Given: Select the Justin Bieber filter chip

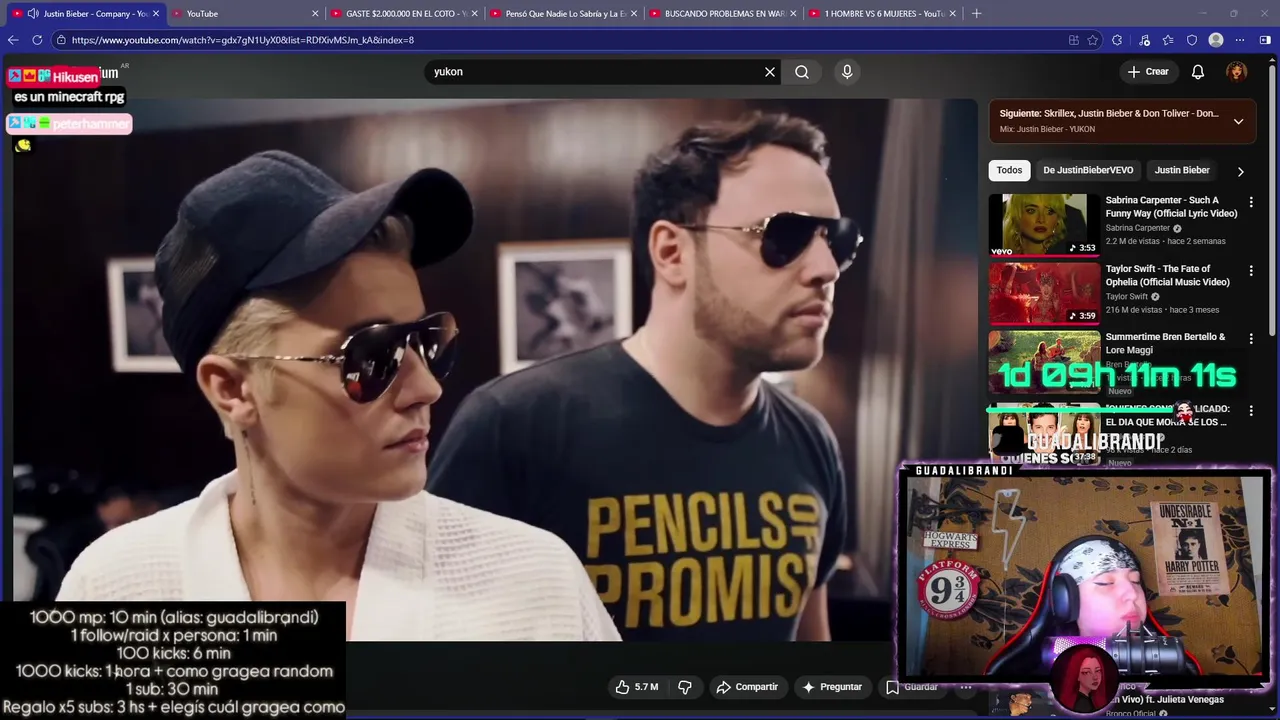Looking at the screenshot, I should click(1182, 170).
